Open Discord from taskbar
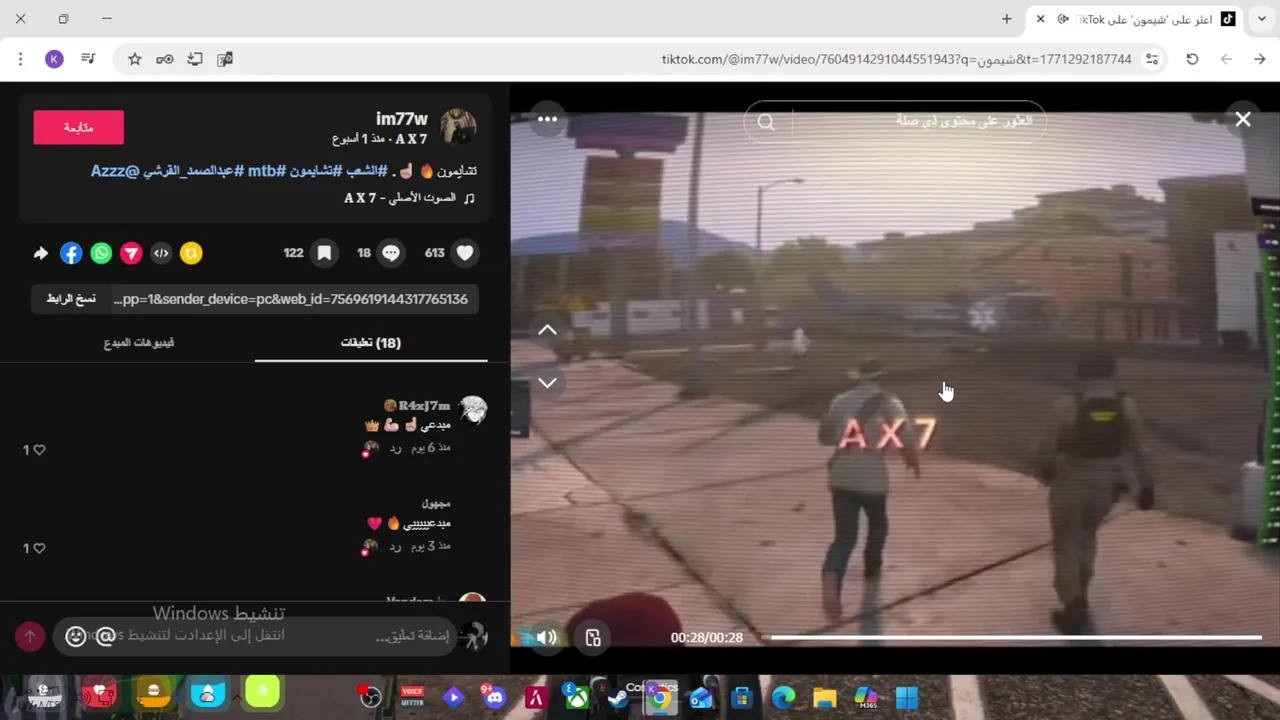1280x720 pixels. (x=494, y=697)
